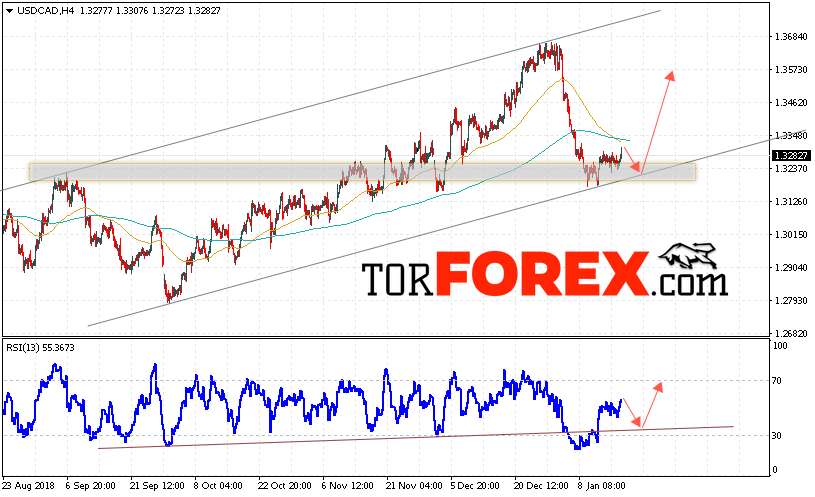Click the 1.27930 price axis label
This screenshot has height=497, width=815.
(791, 300)
